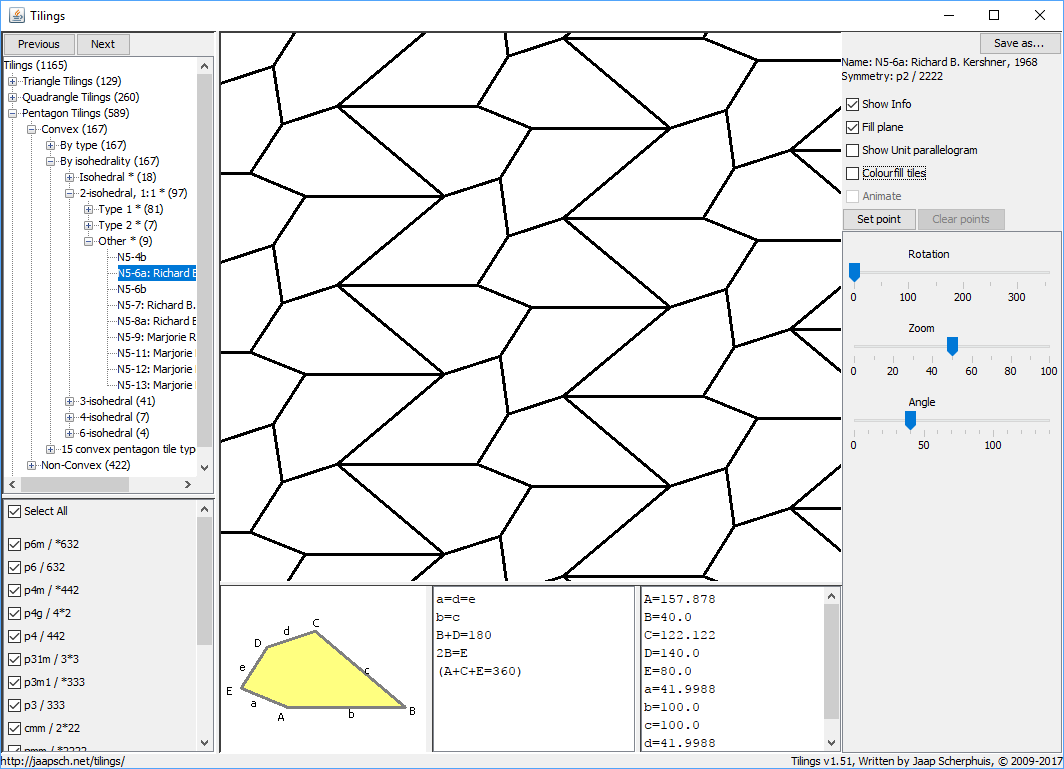
Task: Enable Colourfill tiles checkbox
Action: pos(853,174)
